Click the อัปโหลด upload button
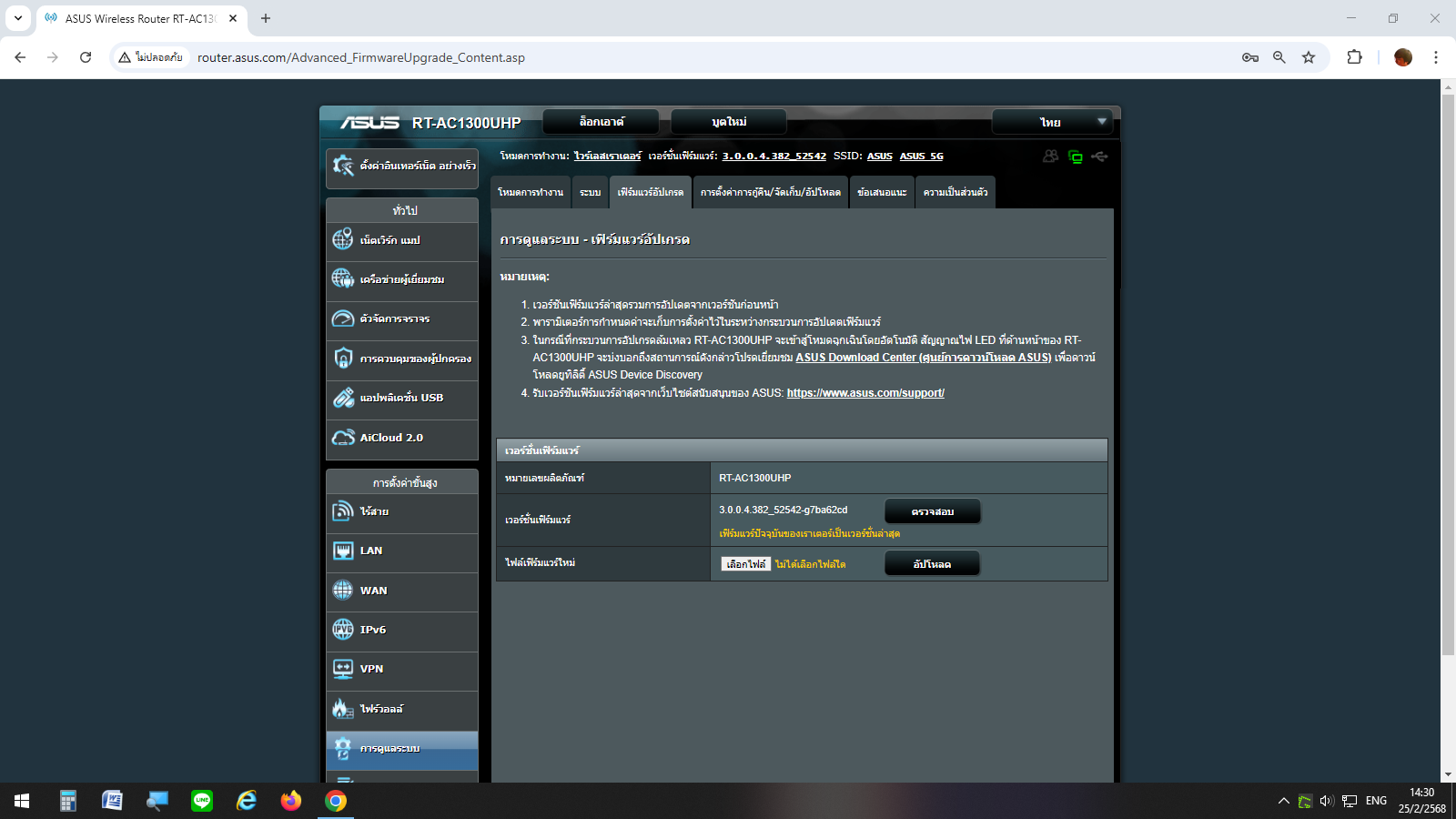 (x=932, y=564)
